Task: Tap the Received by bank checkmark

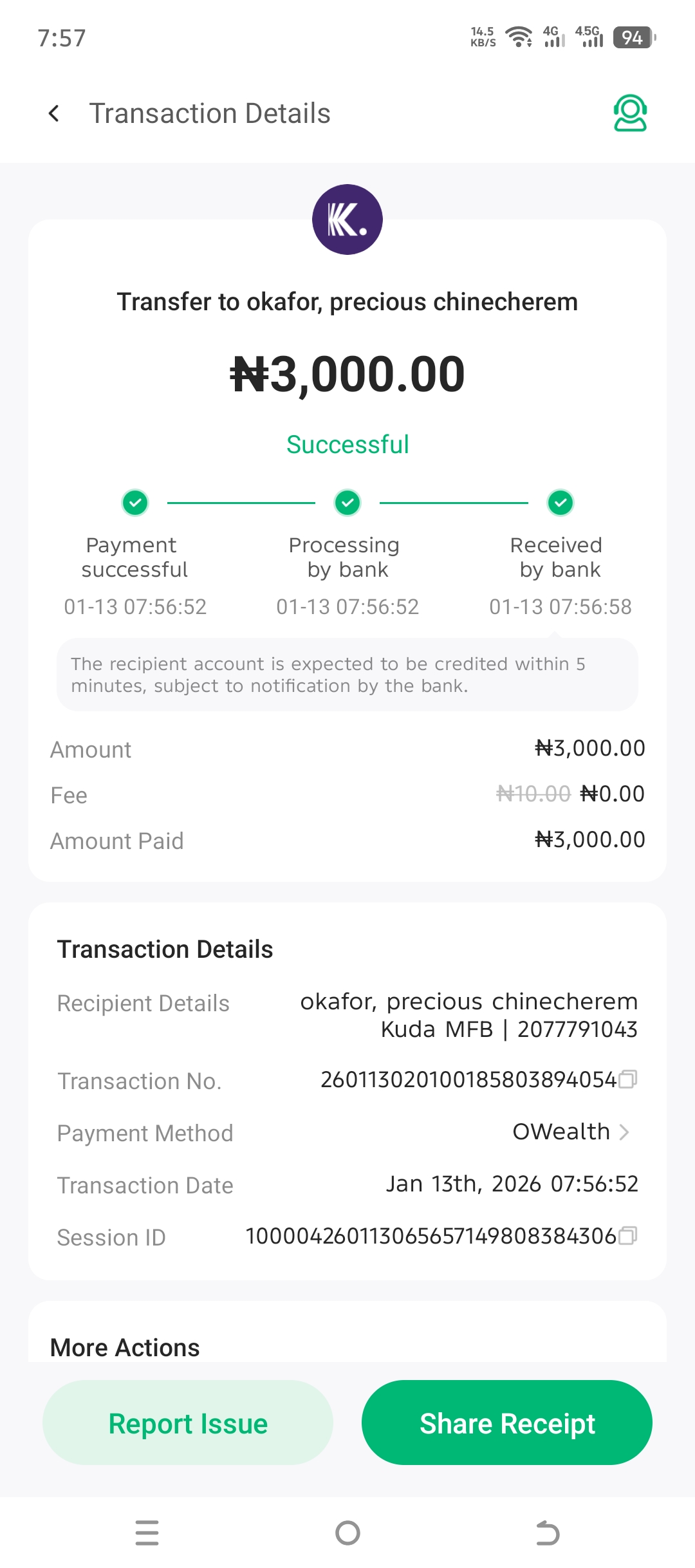Action: 561,503
